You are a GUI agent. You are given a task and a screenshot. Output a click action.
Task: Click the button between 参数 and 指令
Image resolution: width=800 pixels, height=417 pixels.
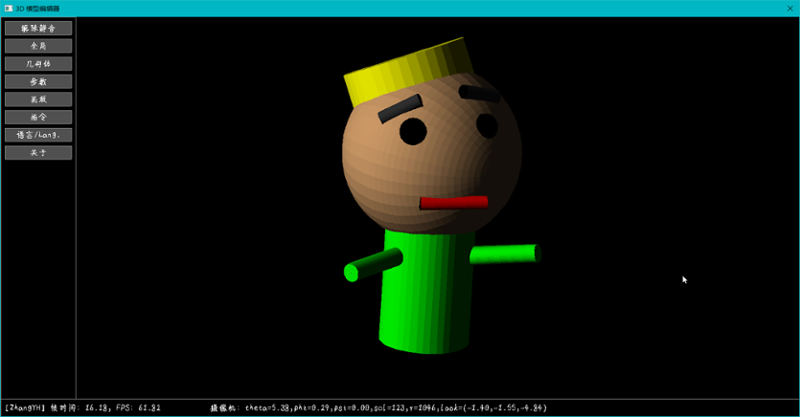coord(38,100)
